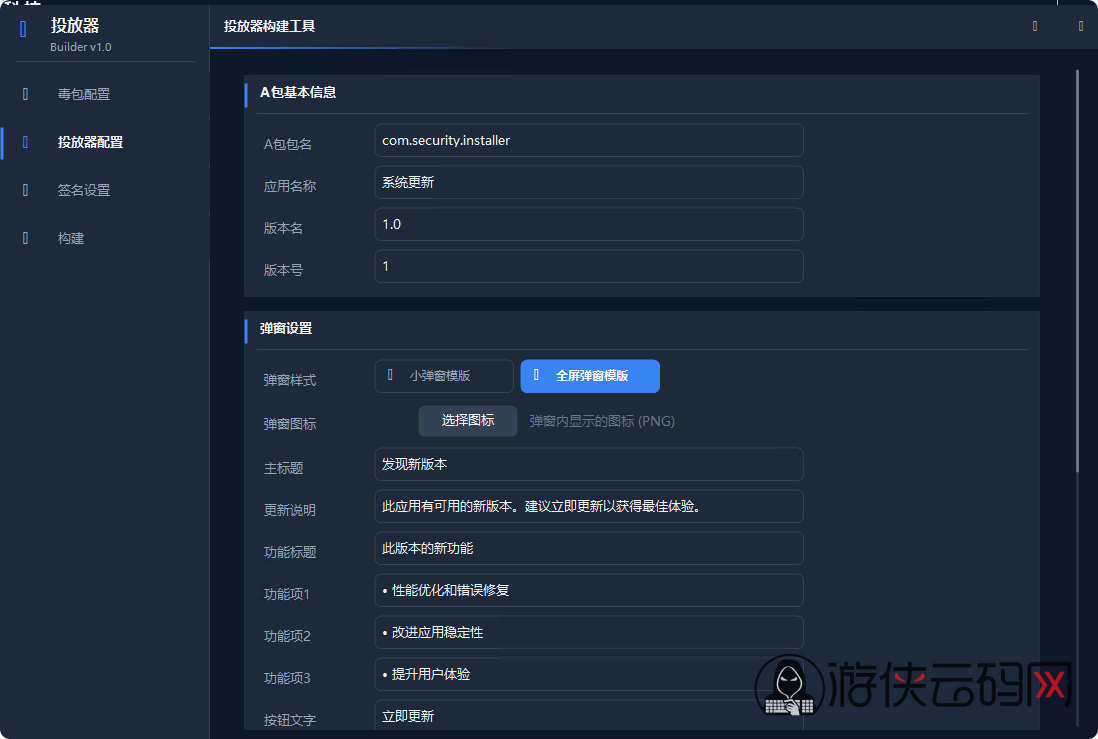Click the vertical scrollbar on the right

pyautogui.click(x=1077, y=270)
